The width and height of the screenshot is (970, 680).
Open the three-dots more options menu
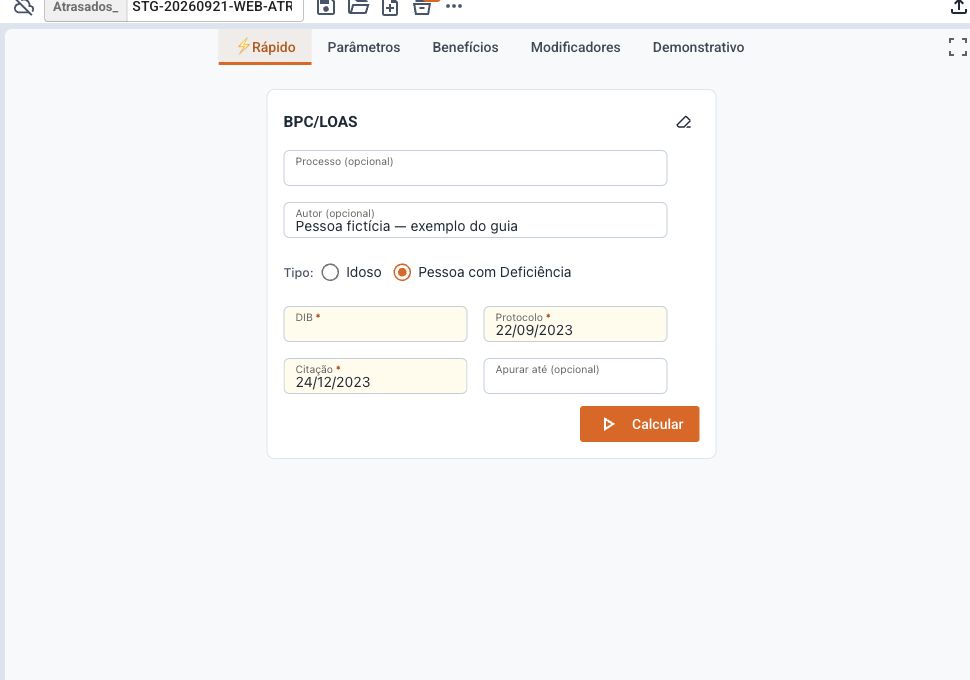click(453, 6)
